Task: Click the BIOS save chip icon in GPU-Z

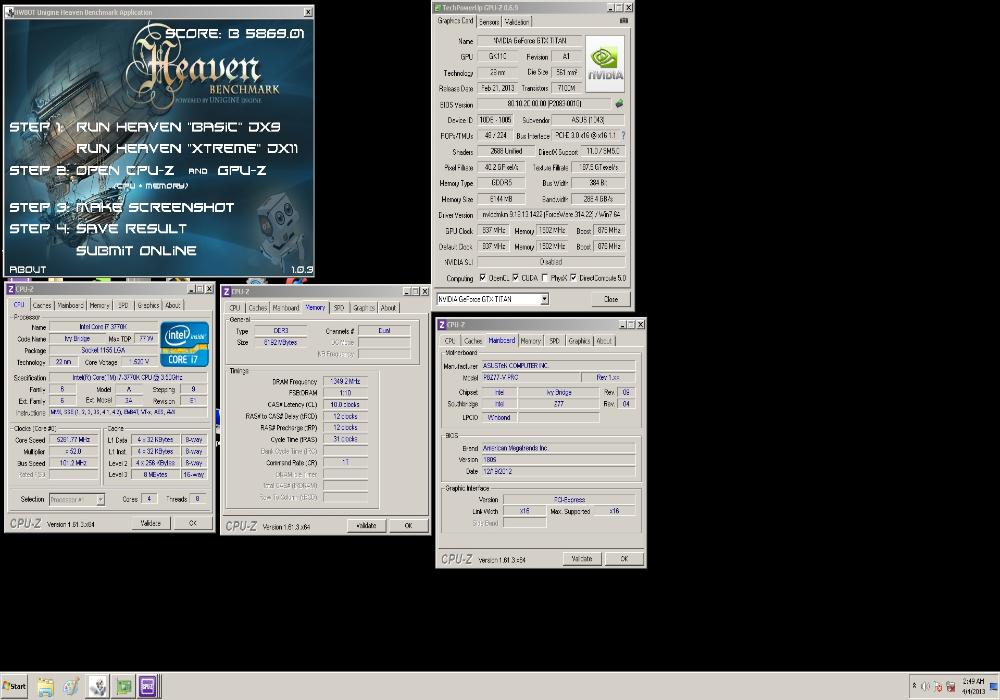Action: tap(619, 103)
